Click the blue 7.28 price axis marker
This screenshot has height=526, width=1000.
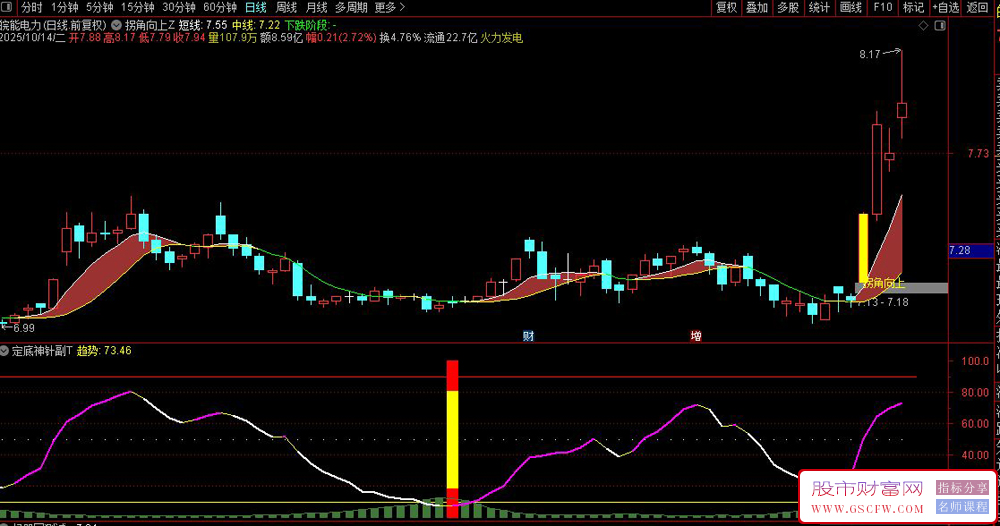(x=970, y=251)
